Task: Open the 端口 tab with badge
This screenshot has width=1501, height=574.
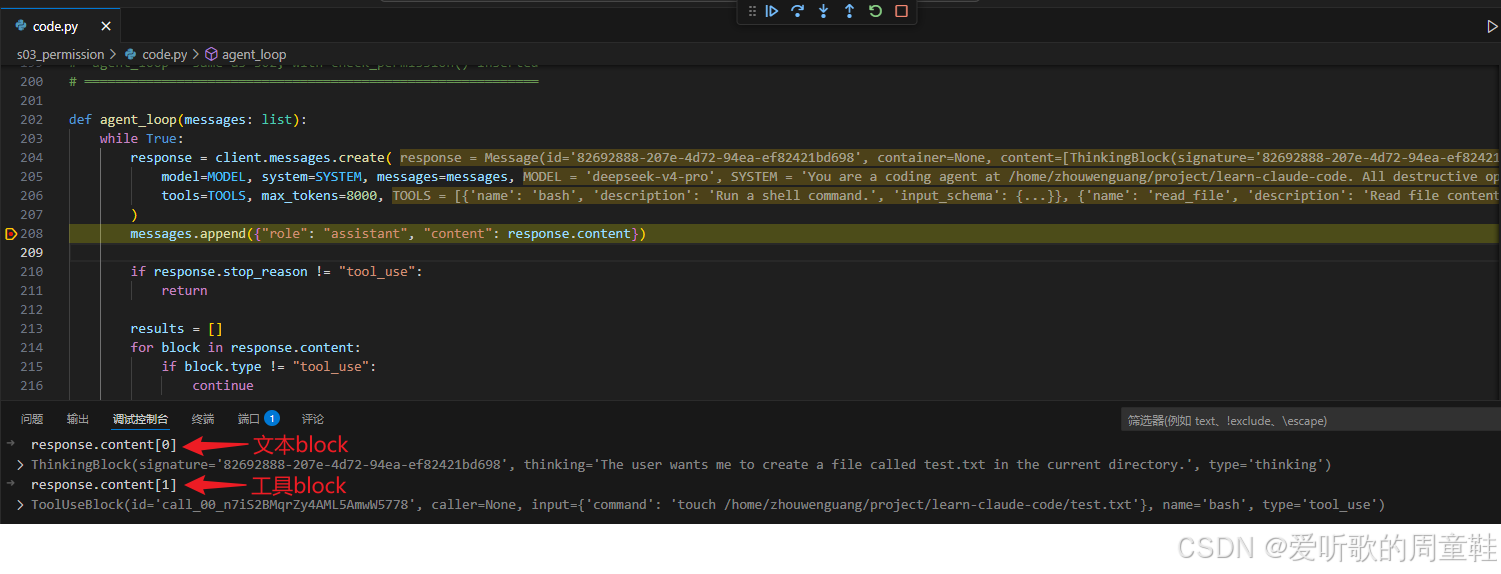Action: 258,419
